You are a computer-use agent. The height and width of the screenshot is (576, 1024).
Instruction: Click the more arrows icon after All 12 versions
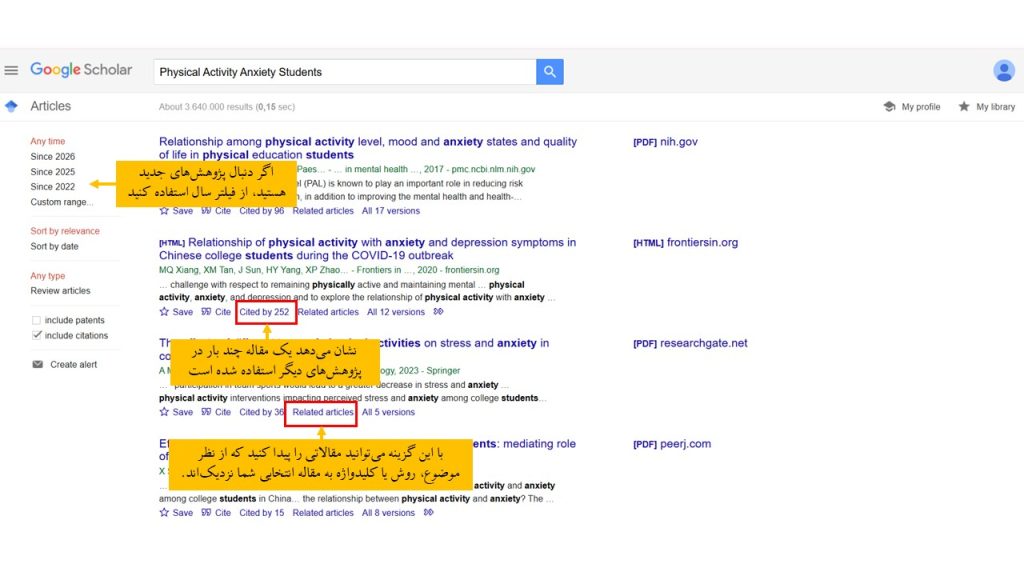click(438, 312)
